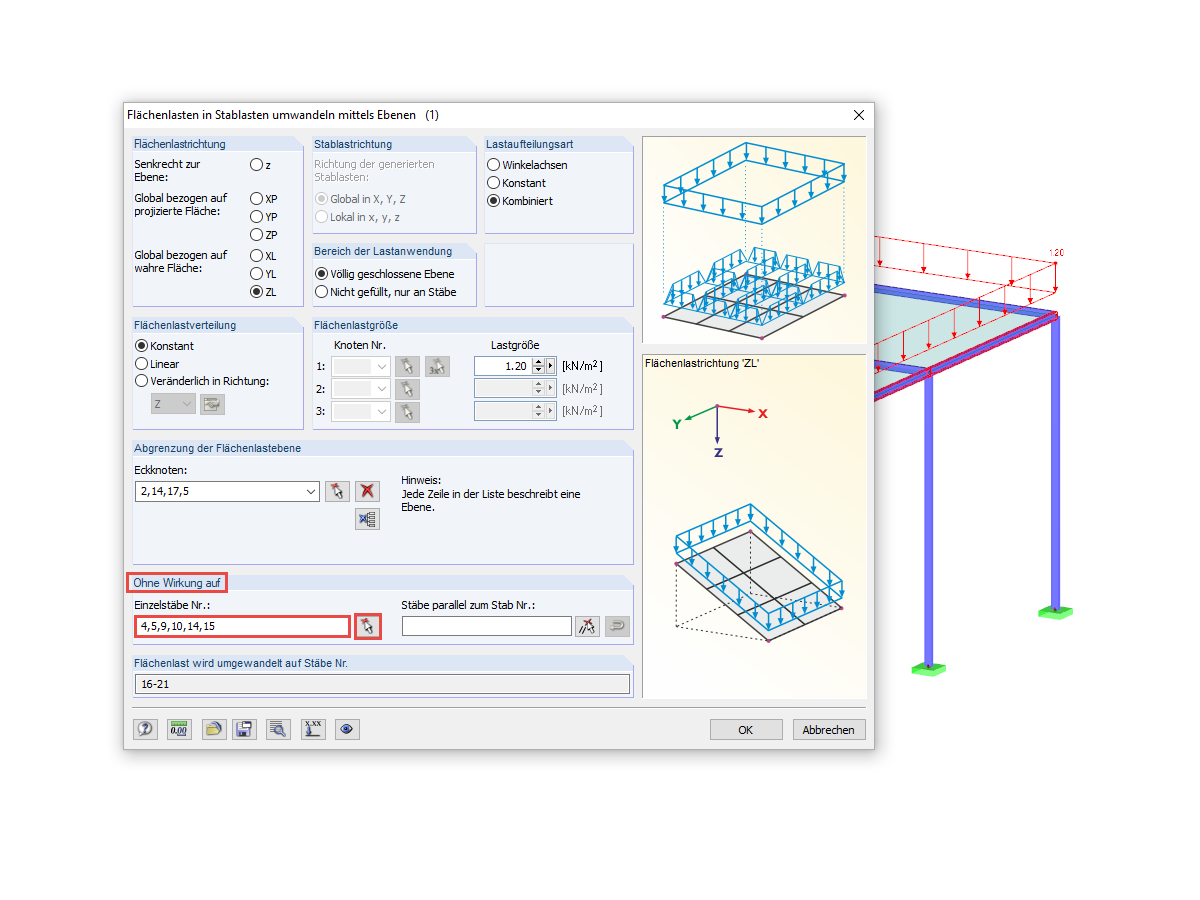Pick parallel member graphically

tap(587, 626)
